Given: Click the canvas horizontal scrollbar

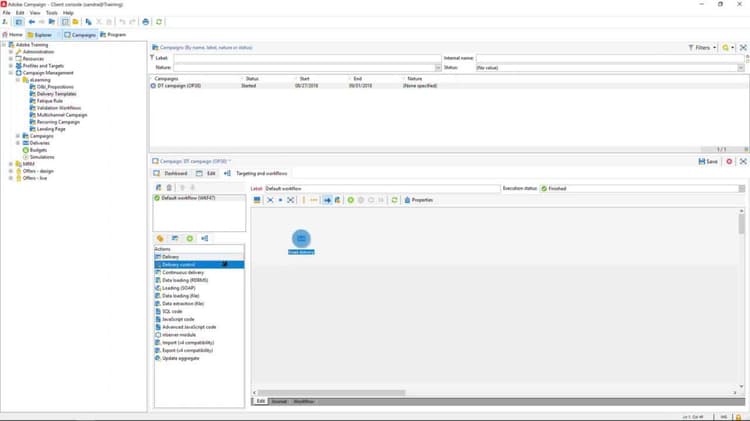Looking at the screenshot, I should tap(331, 393).
